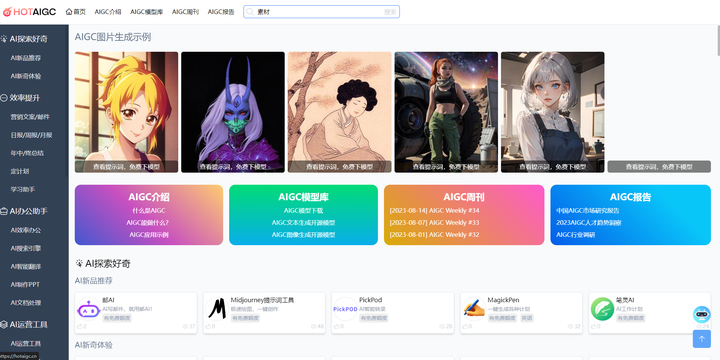Open AIGC Weekly #32 link
Image resolution: width=720 pixels, height=360 pixels.
pos(434,235)
